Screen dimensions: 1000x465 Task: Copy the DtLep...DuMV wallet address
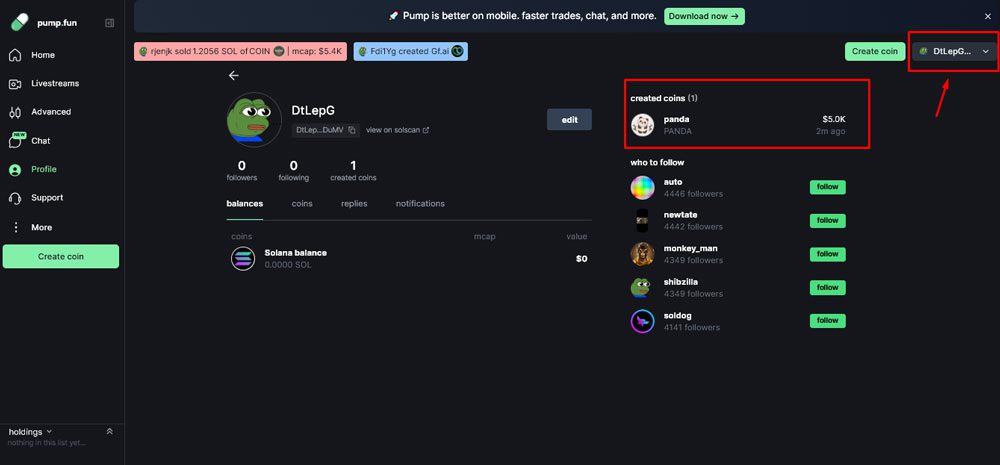(352, 130)
